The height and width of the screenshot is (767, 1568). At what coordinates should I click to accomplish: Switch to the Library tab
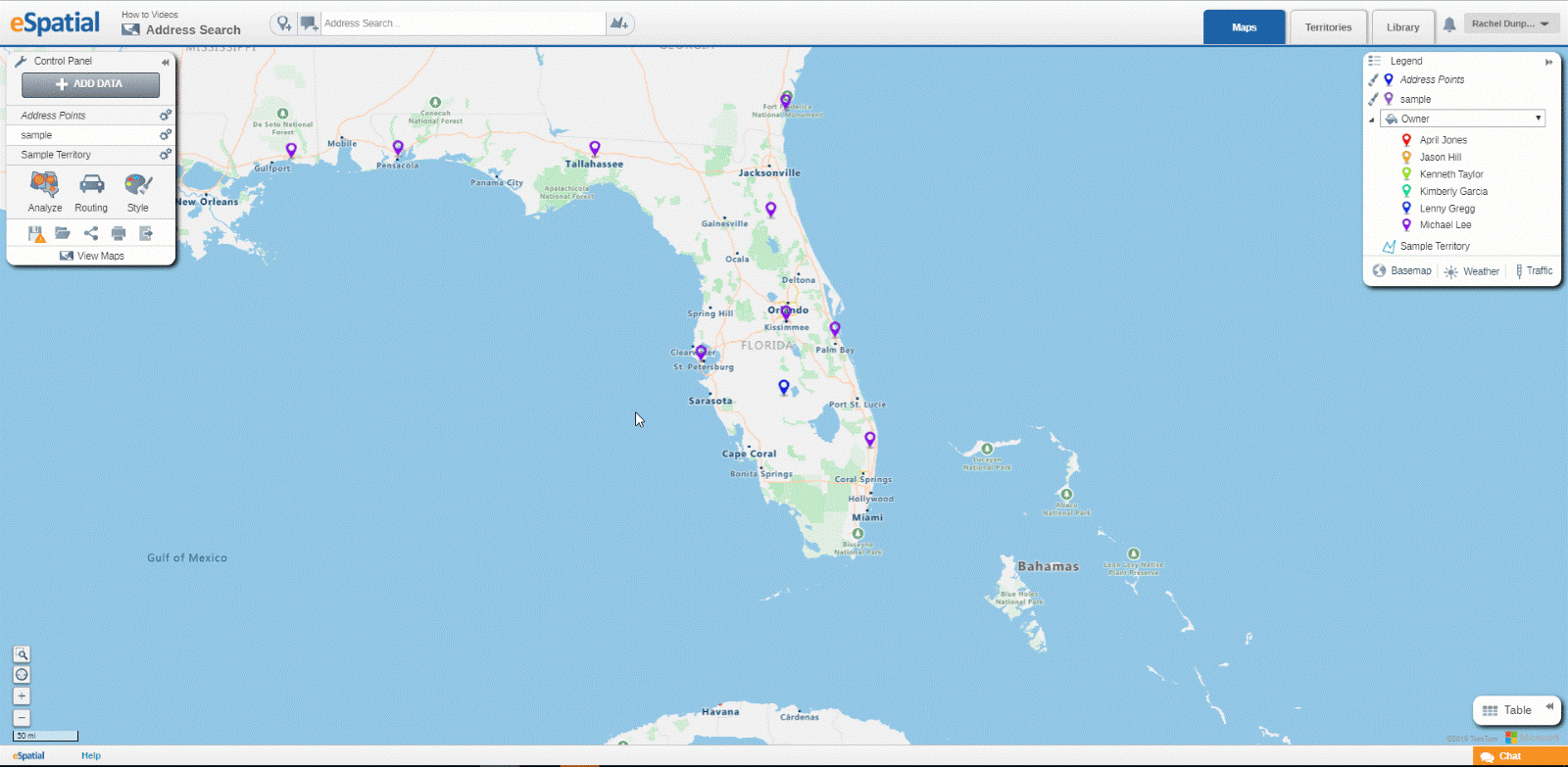click(x=1403, y=27)
